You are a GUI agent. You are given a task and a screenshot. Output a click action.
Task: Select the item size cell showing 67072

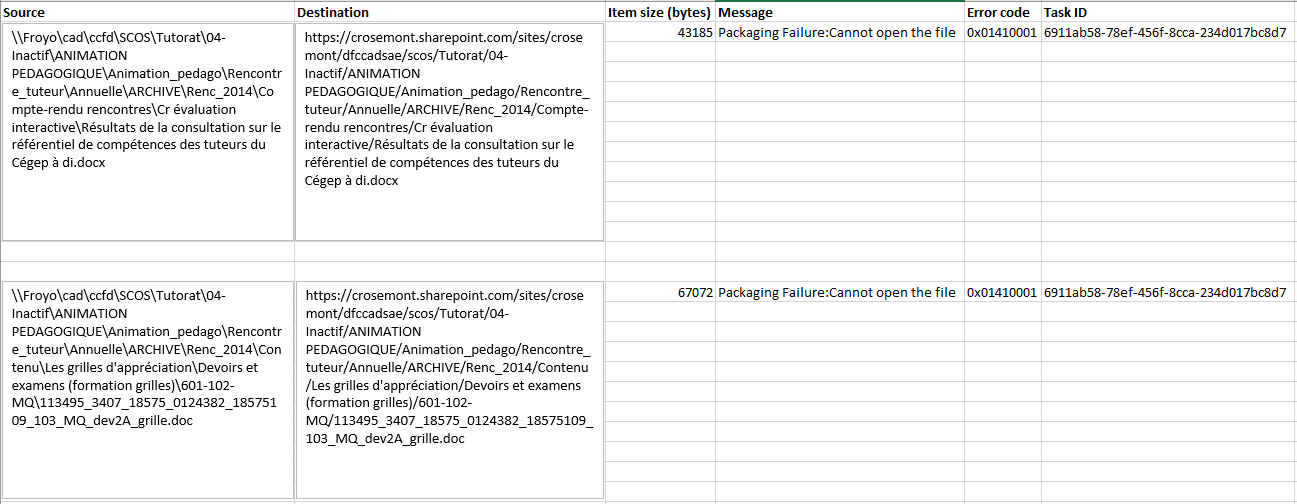660,293
